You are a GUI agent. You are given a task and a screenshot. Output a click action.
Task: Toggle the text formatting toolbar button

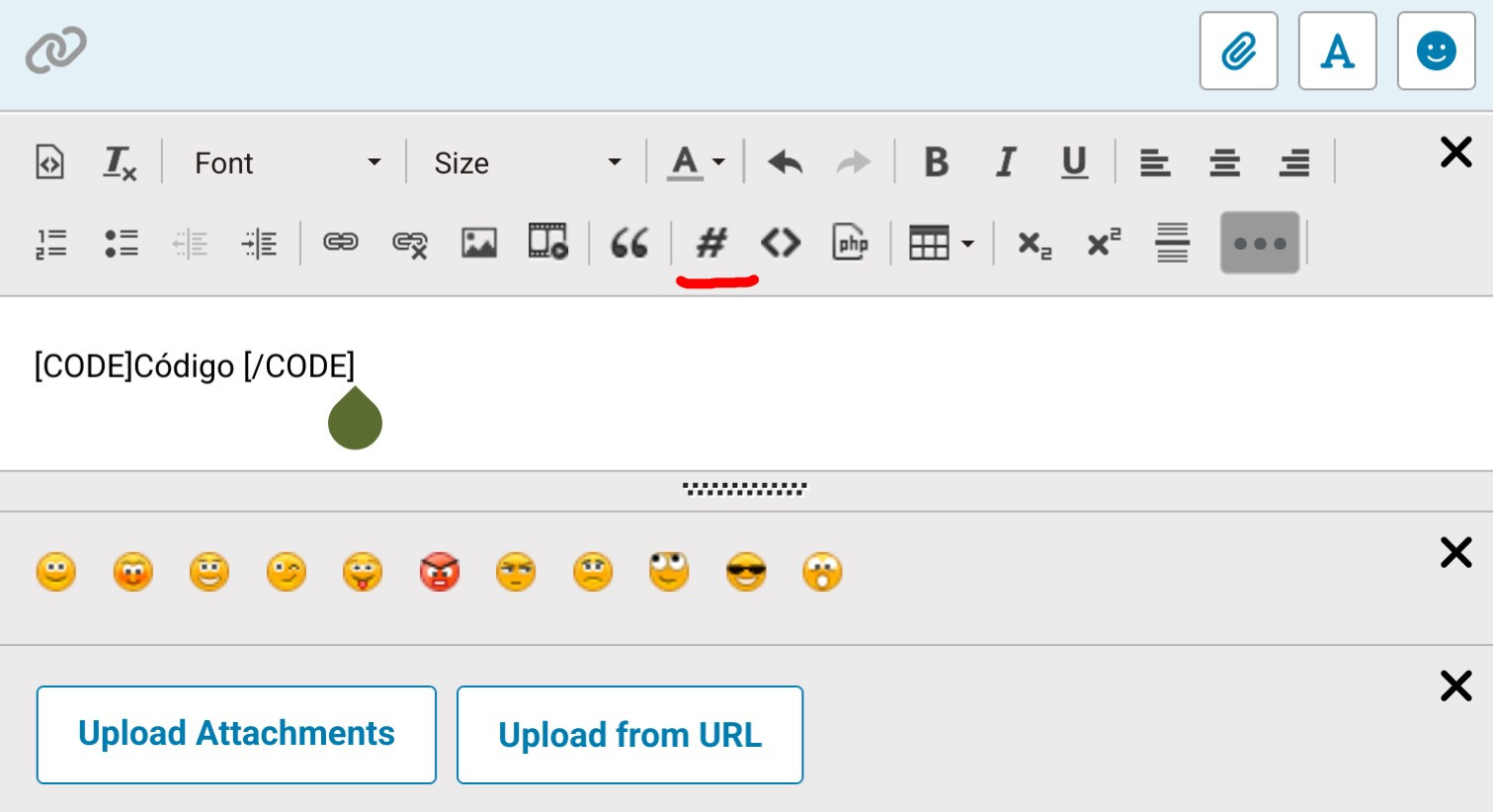point(1337,51)
